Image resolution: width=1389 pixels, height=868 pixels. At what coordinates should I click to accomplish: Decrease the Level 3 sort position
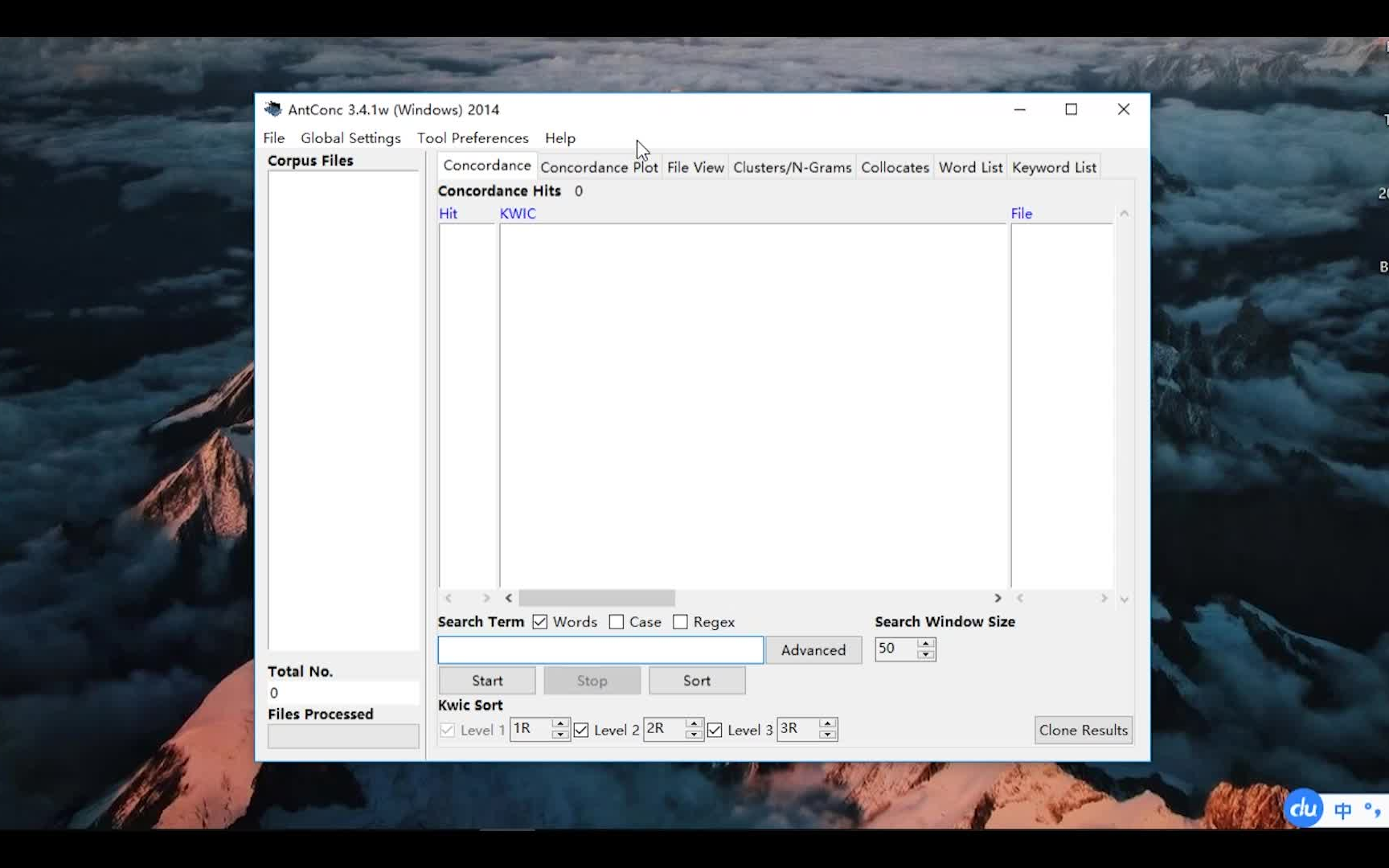827,735
